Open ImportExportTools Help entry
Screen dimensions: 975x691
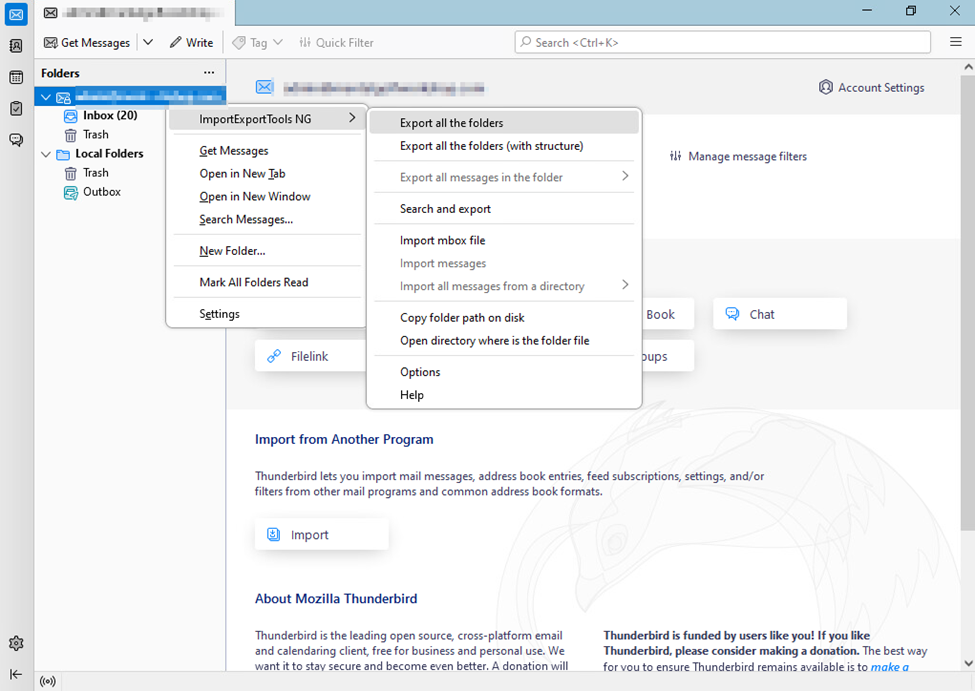tap(504, 395)
